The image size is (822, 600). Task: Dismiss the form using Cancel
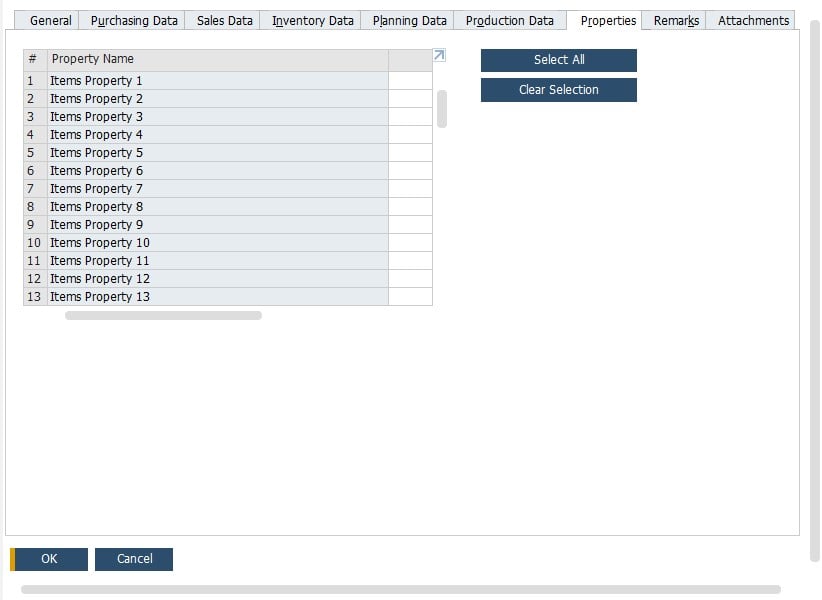tap(134, 559)
